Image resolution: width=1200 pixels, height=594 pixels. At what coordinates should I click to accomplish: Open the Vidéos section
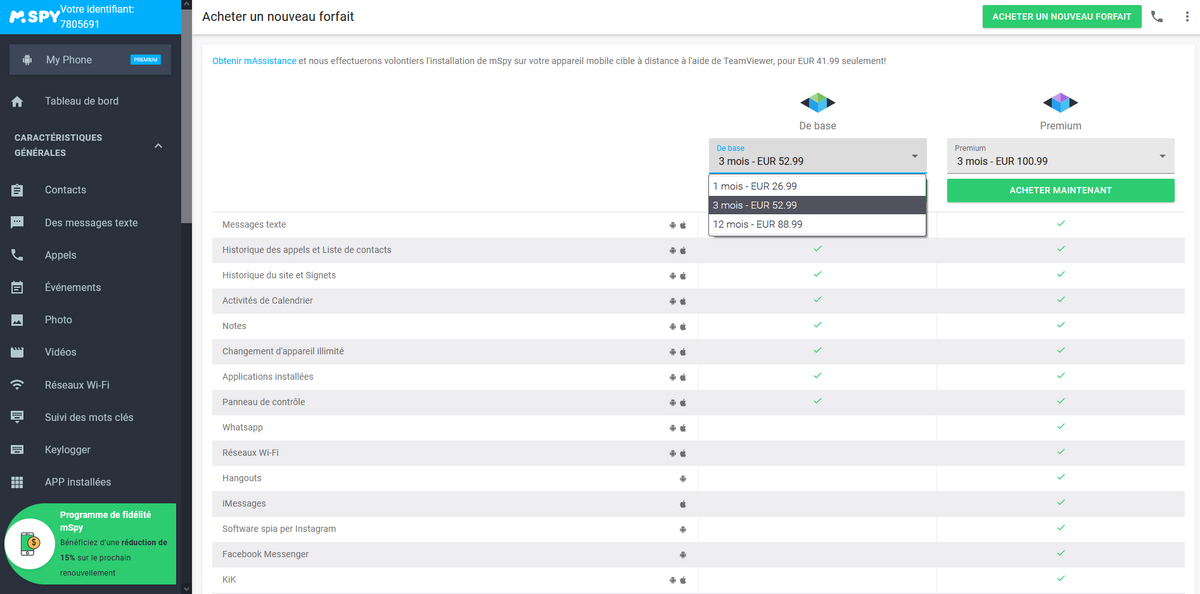tap(60, 352)
